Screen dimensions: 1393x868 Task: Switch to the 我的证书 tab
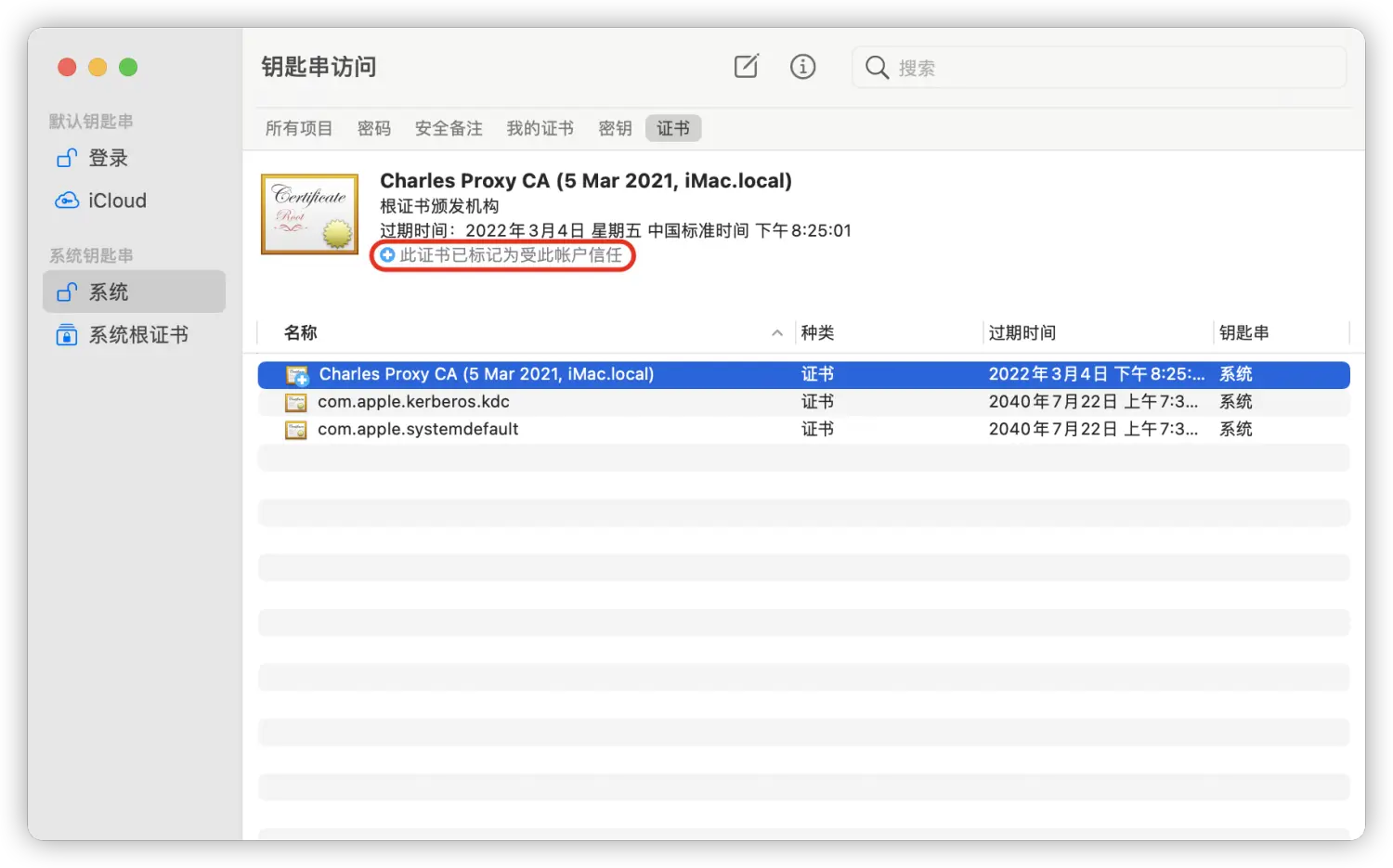(x=540, y=128)
